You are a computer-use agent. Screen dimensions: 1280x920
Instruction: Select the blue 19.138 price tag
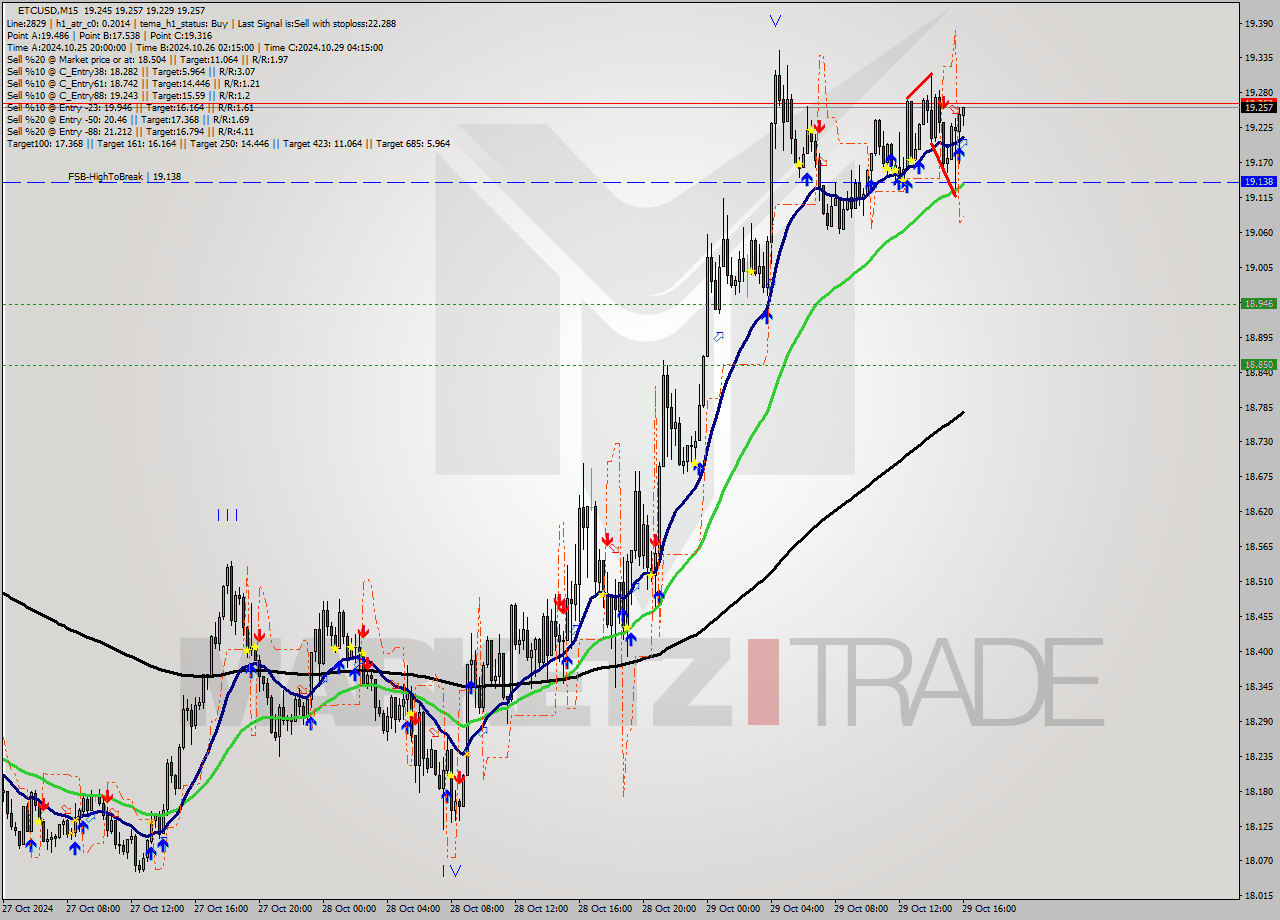tap(1257, 181)
